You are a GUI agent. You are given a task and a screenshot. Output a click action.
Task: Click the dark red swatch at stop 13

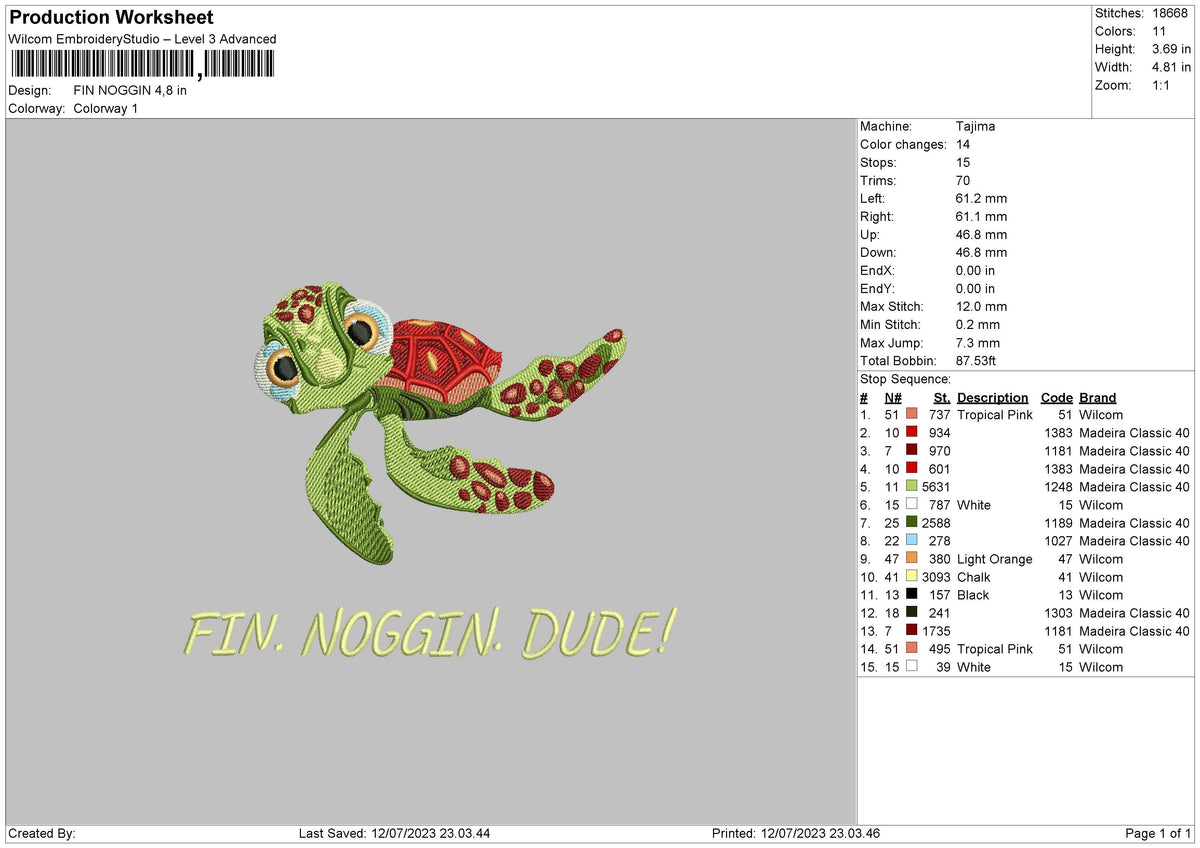911,631
